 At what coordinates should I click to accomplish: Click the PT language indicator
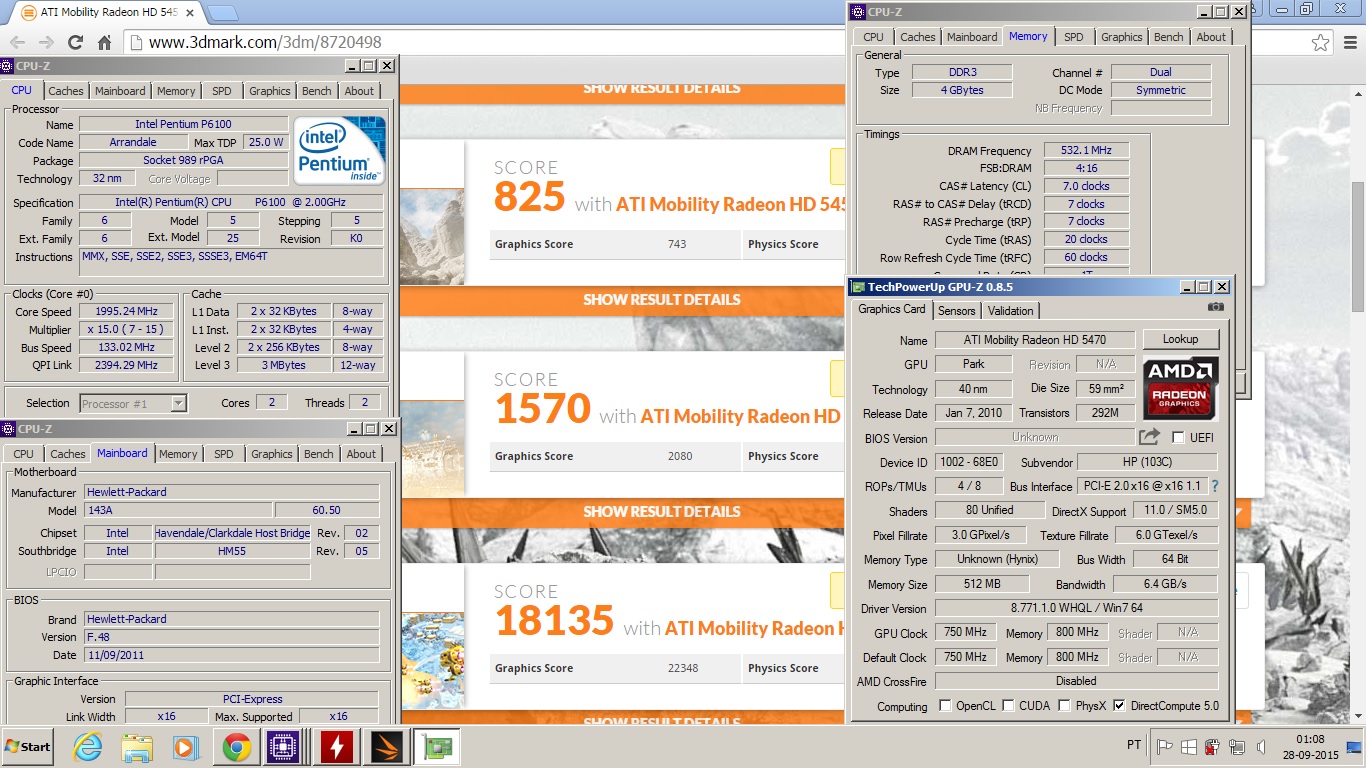[1133, 746]
